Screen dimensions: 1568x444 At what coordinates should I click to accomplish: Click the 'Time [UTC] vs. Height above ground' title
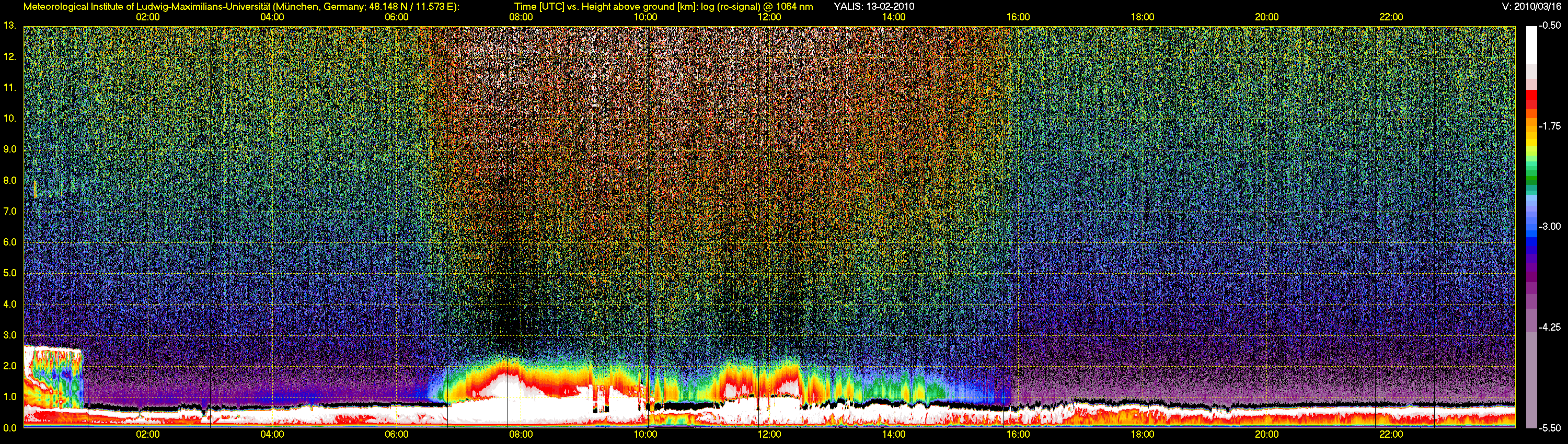click(663, 7)
